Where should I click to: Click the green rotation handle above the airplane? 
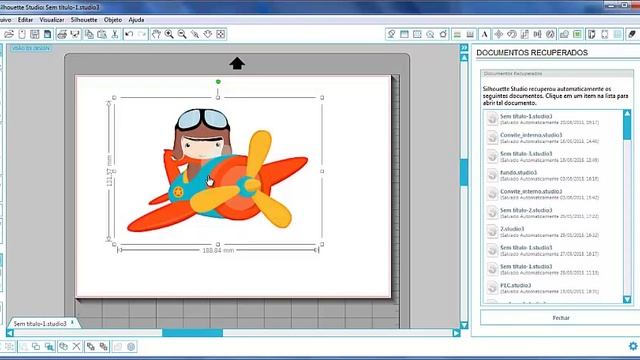[218, 82]
